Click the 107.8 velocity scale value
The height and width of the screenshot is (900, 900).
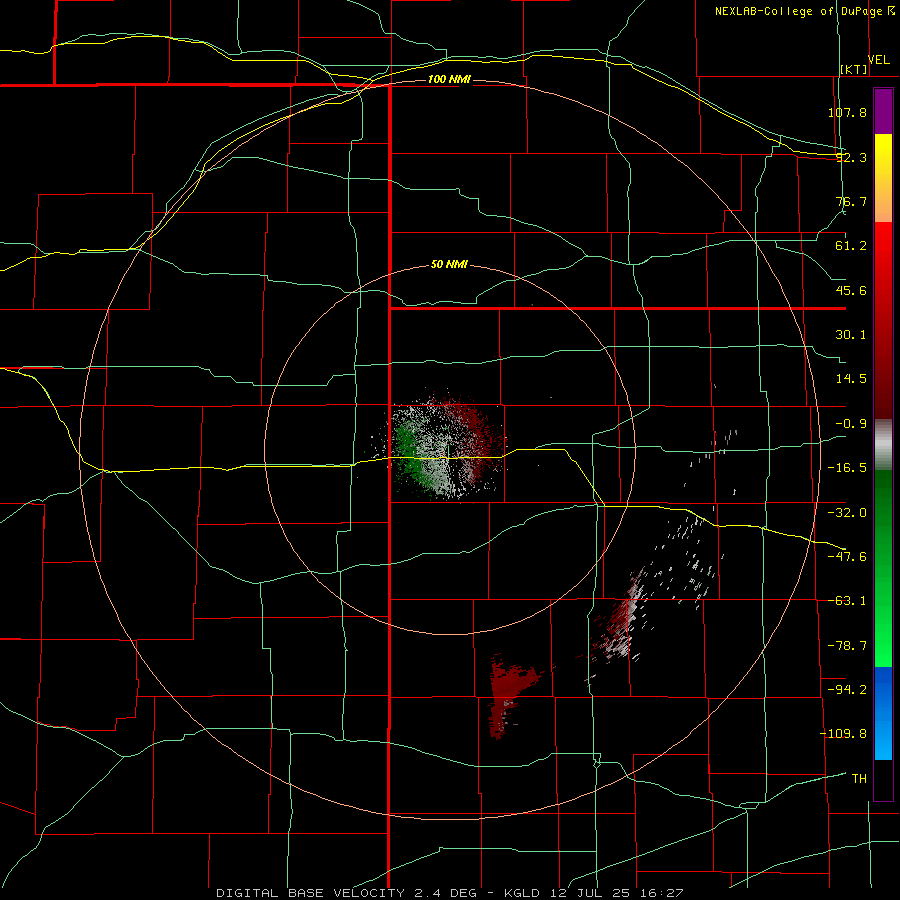(x=847, y=112)
